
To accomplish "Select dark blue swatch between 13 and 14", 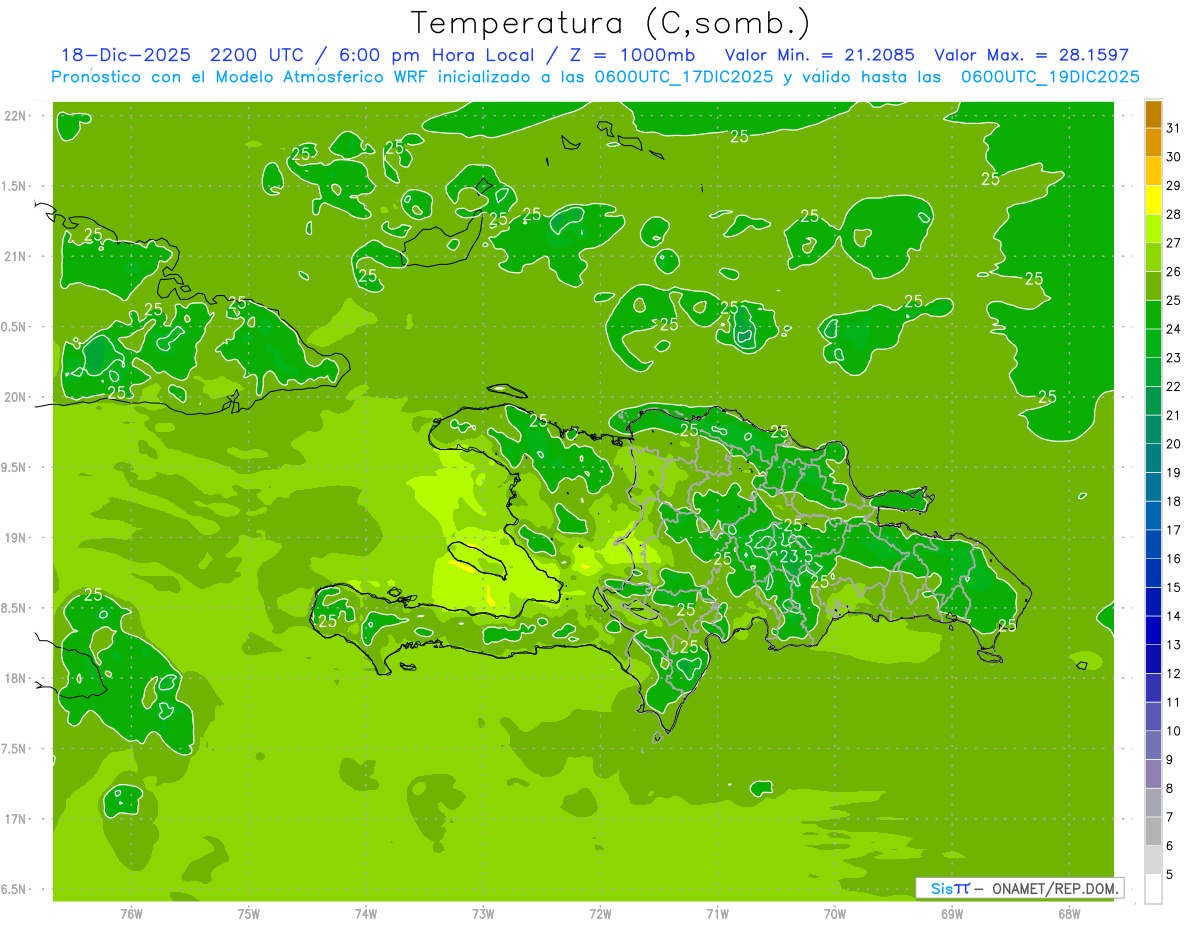I will coord(1153,631).
